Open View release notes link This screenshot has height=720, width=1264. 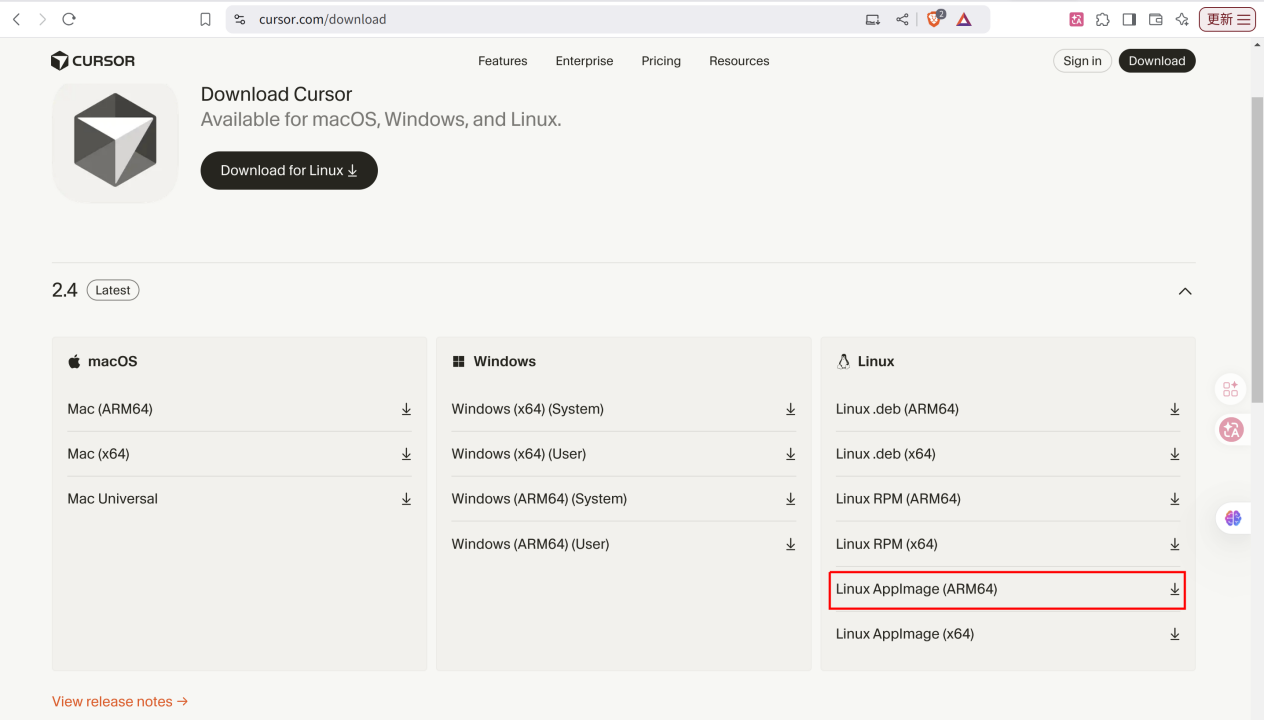coord(120,702)
